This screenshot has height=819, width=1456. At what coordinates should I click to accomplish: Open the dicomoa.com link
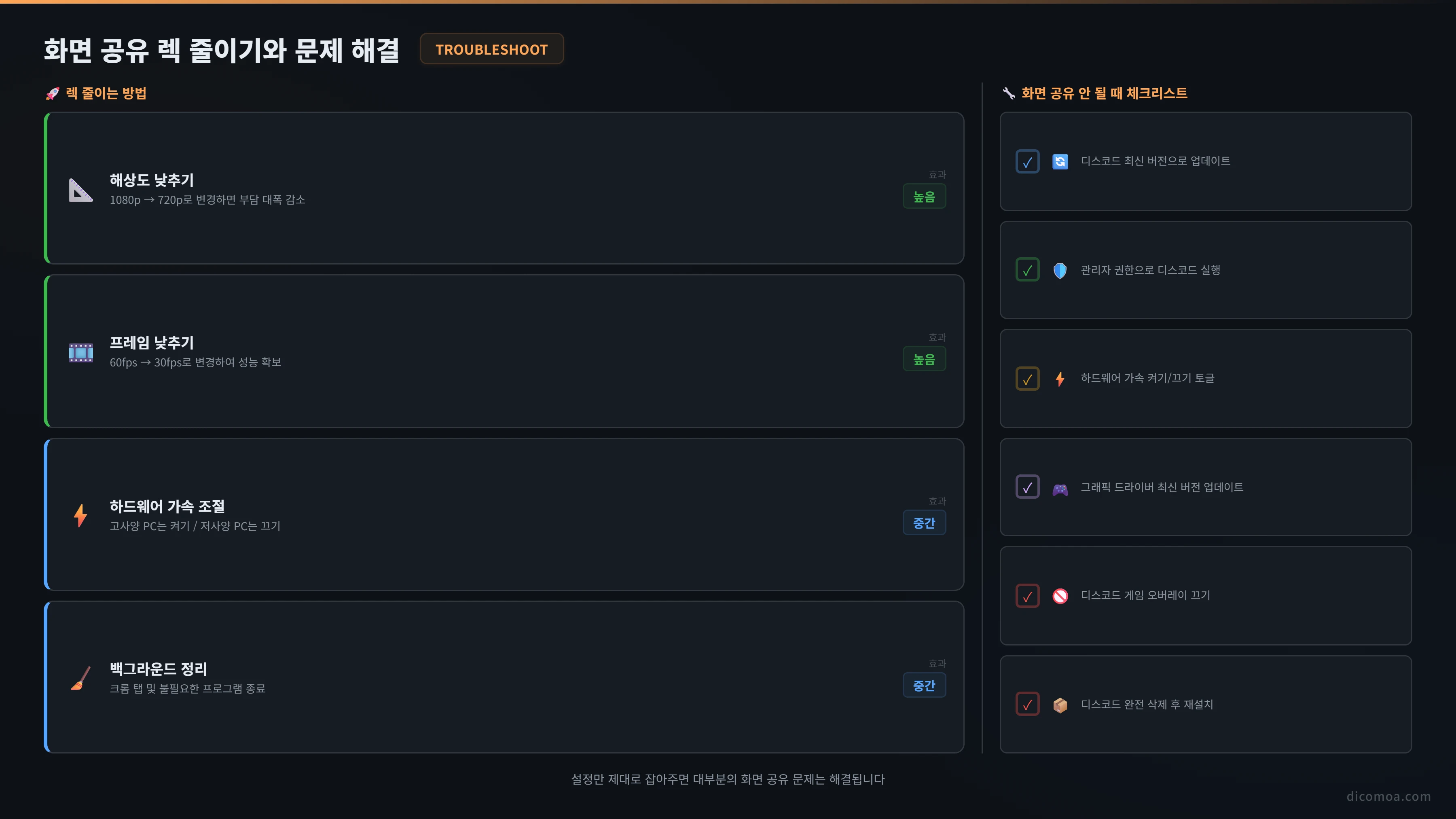tap(1389, 796)
